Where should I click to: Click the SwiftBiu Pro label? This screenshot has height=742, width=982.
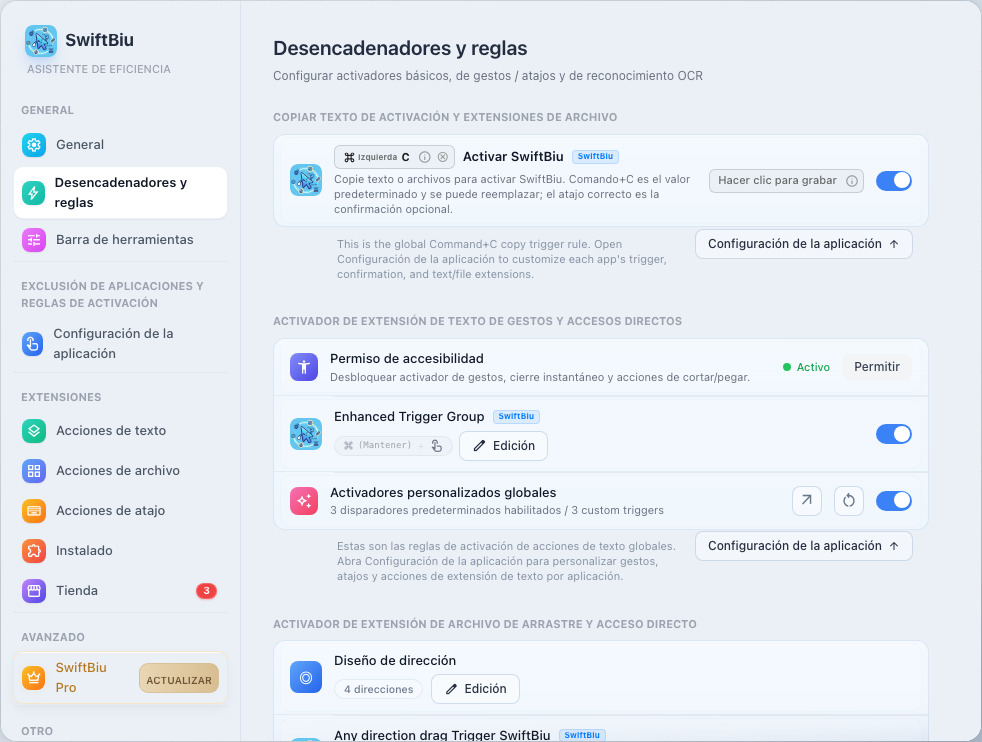pos(81,678)
